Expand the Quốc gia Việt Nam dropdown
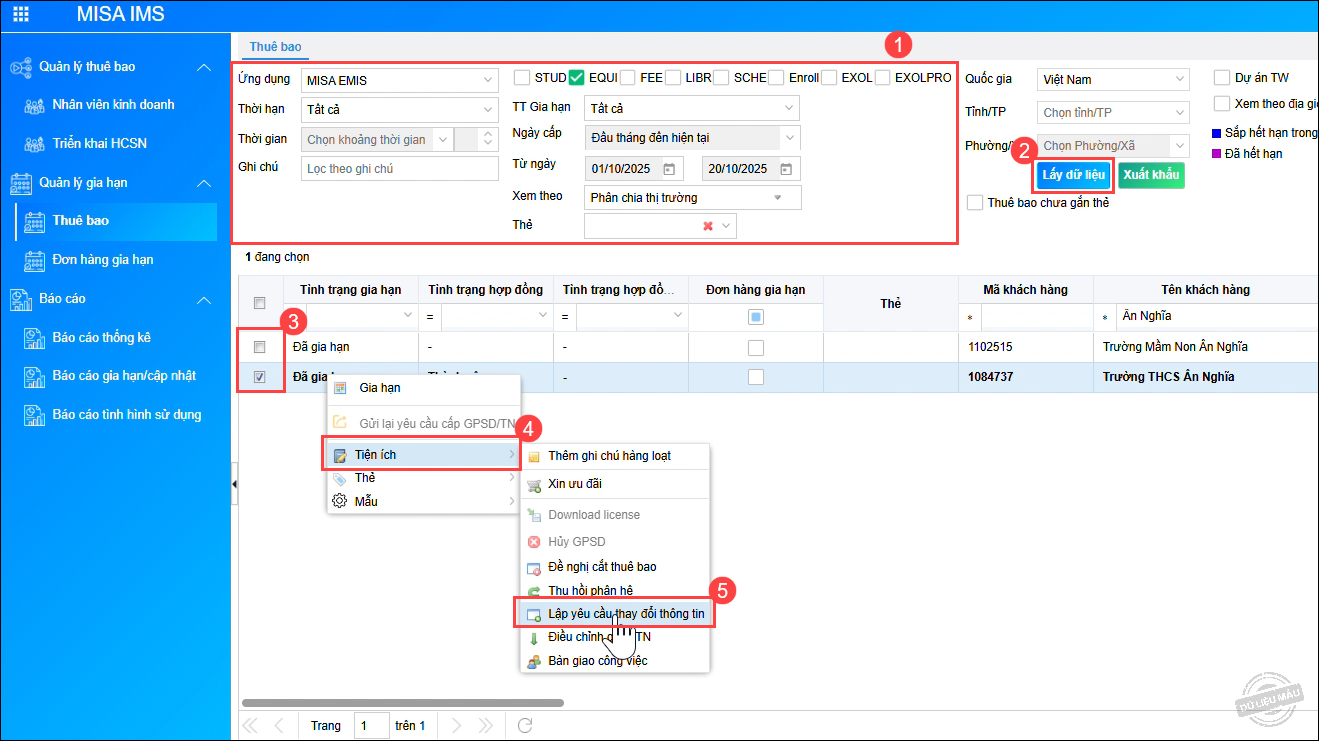 (1180, 79)
